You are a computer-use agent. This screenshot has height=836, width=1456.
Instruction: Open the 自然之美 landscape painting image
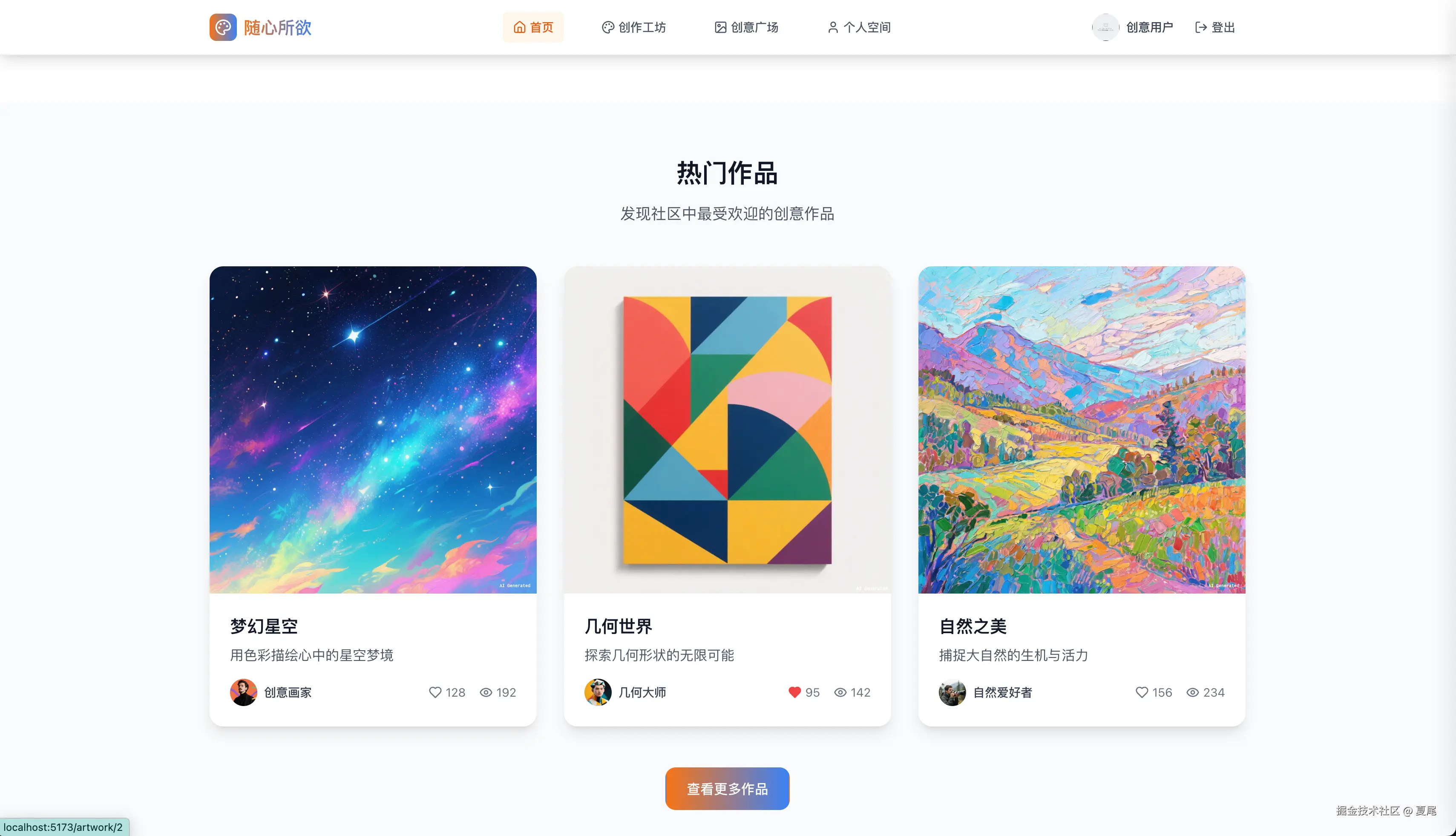pos(1082,430)
